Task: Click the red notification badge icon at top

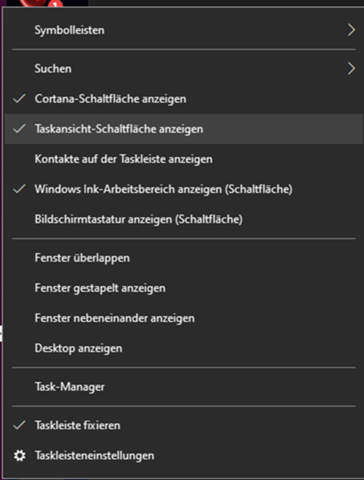Action: point(56,4)
